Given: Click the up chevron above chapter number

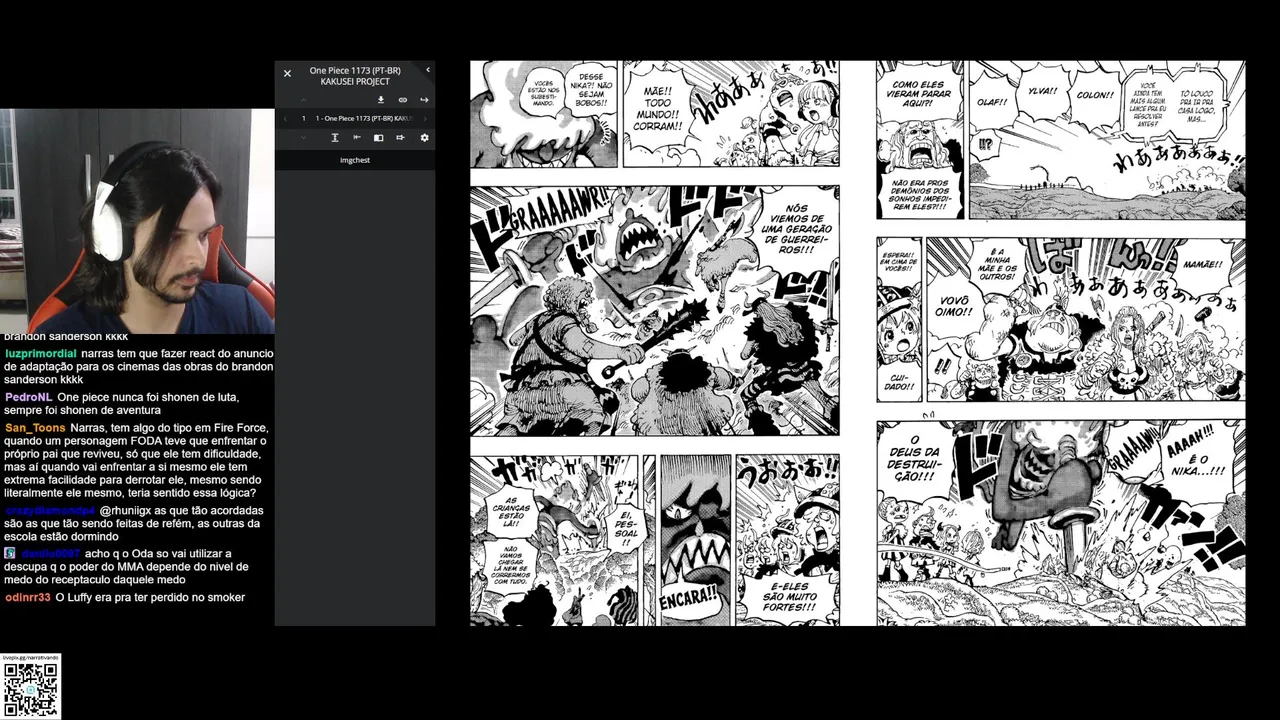Looking at the screenshot, I should coord(303,100).
